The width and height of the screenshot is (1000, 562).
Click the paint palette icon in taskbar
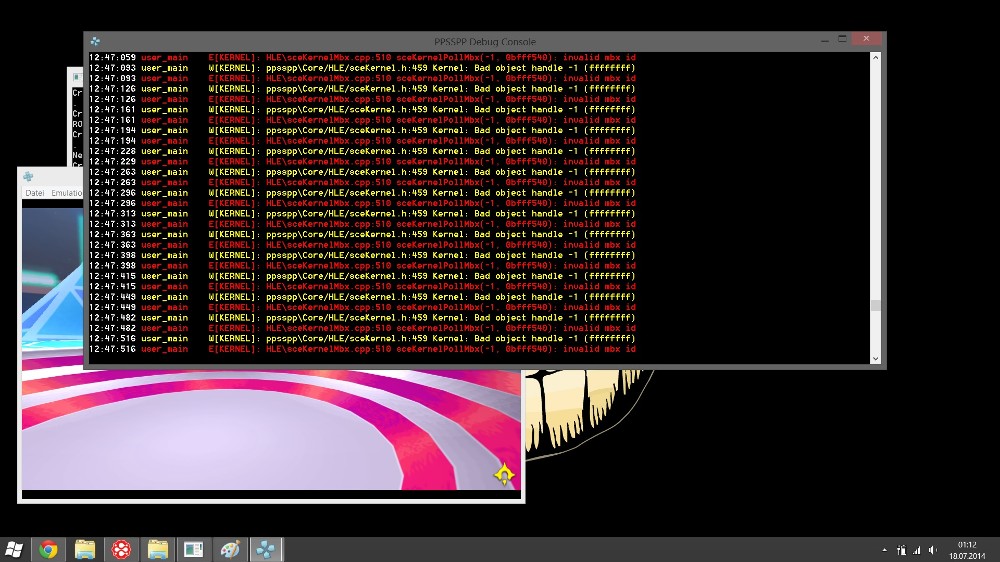[230, 549]
